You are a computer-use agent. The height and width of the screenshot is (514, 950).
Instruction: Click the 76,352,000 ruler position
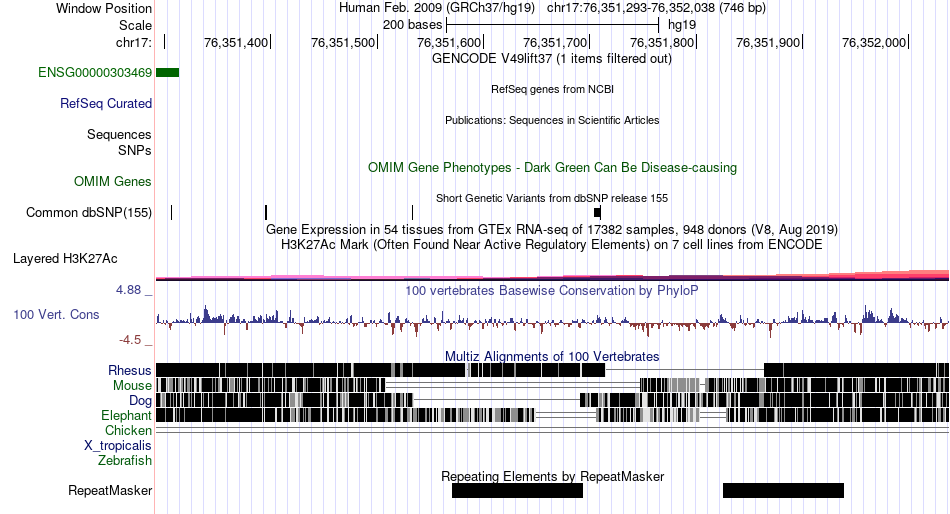click(874, 42)
